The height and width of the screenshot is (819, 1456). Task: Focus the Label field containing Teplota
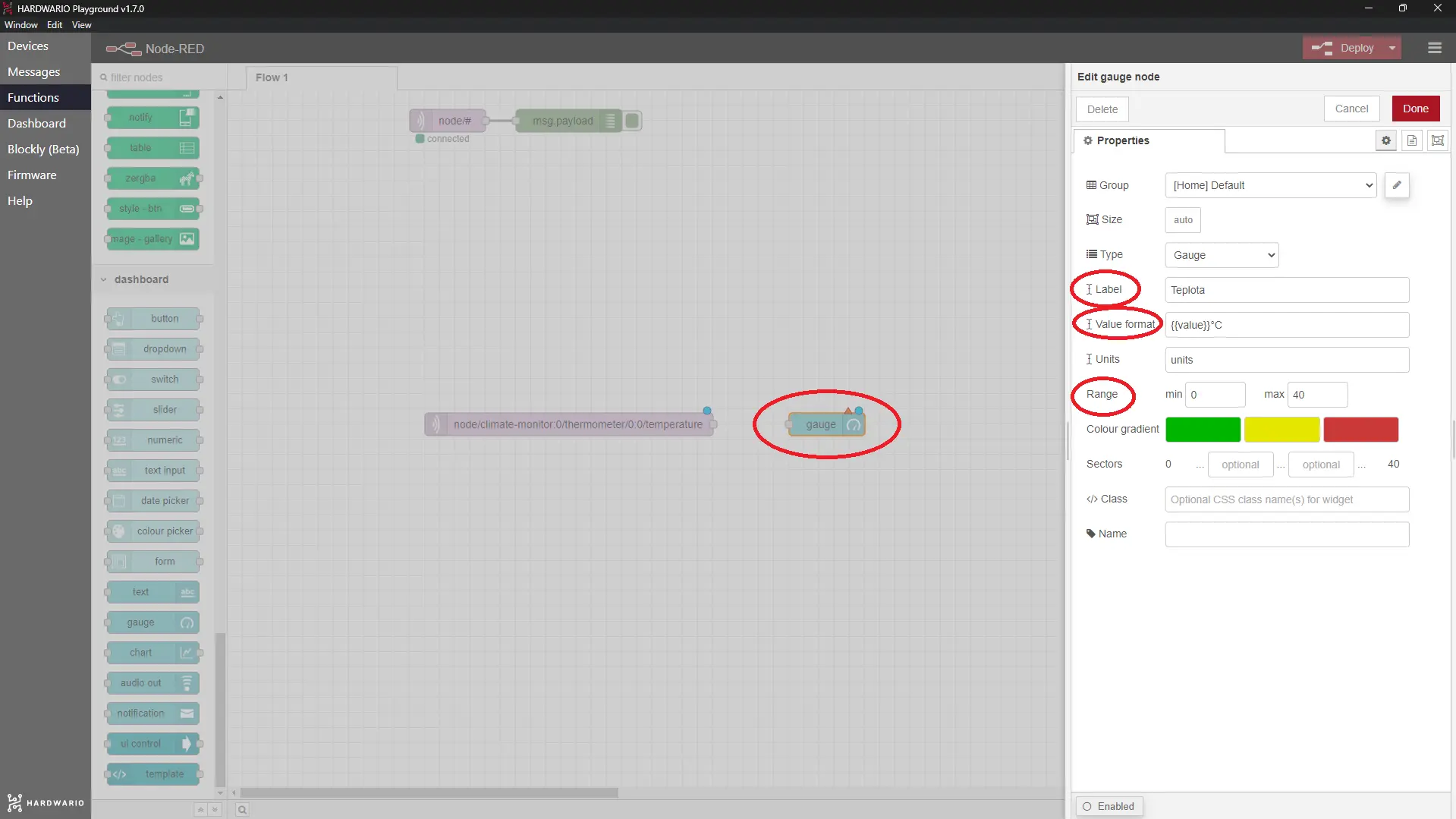tap(1287, 290)
